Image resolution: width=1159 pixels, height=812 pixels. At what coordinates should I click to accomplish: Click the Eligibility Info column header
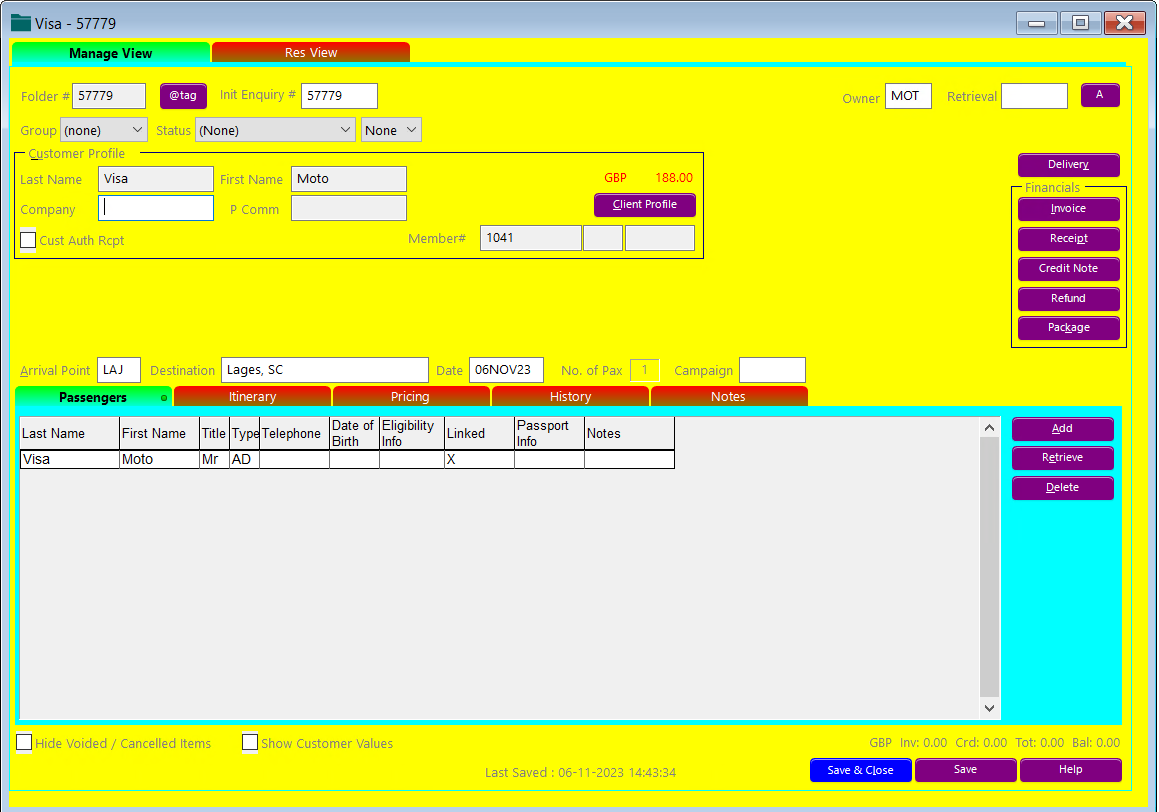[412, 434]
